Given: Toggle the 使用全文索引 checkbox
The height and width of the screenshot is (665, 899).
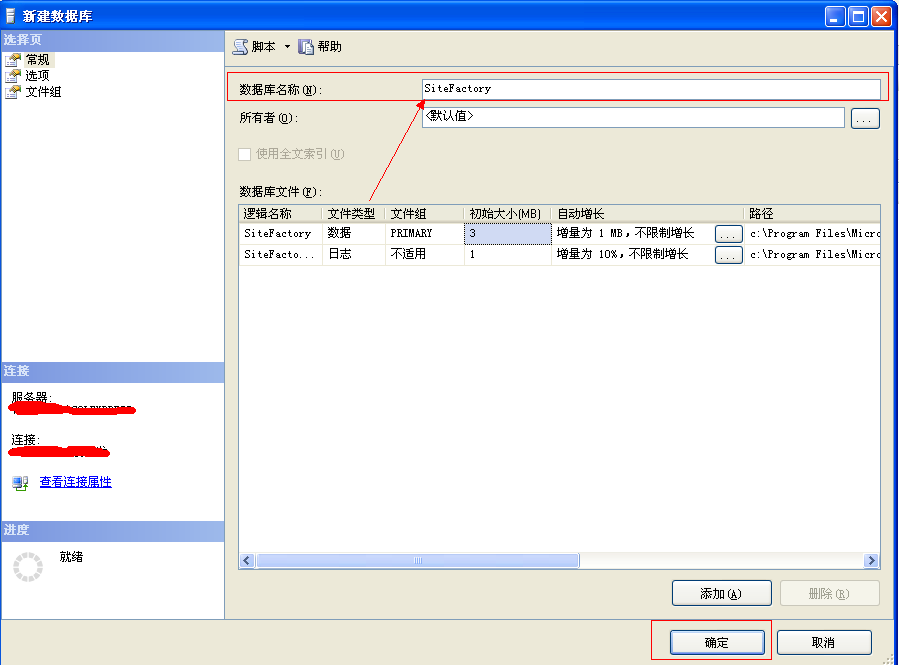Looking at the screenshot, I should tap(244, 154).
